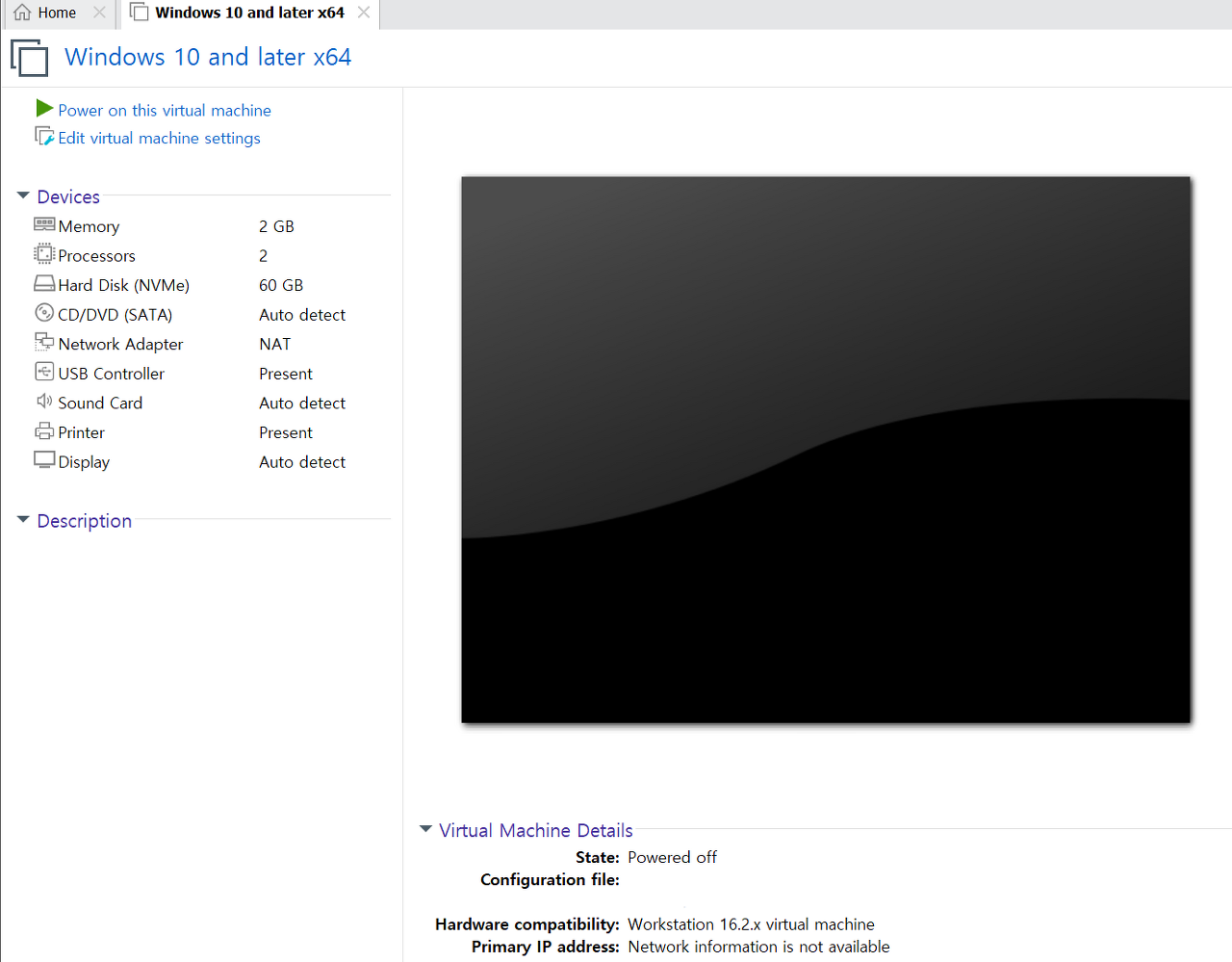Collapse the Virtual Machine Details section
1232x962 pixels.
425,829
